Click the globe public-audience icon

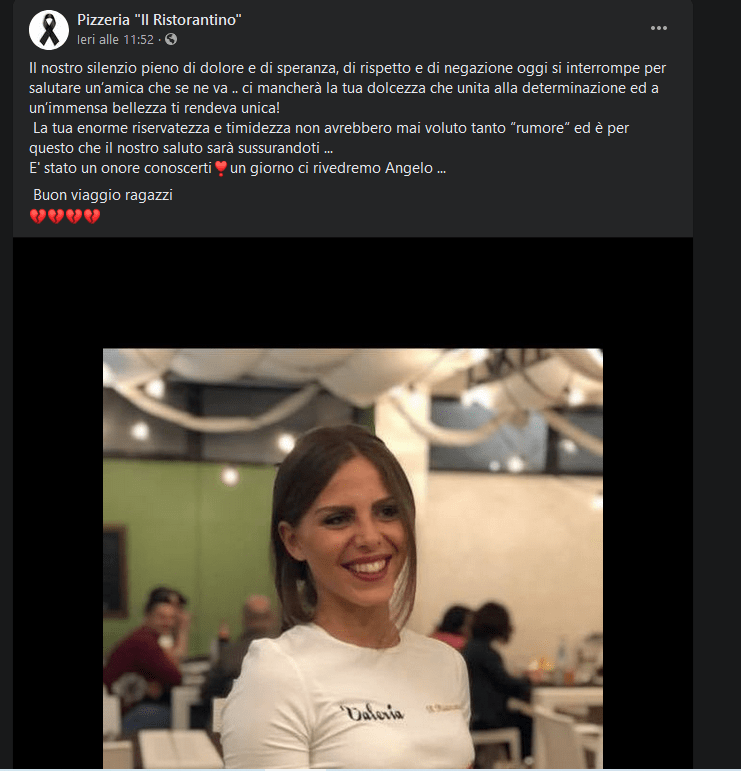(171, 39)
